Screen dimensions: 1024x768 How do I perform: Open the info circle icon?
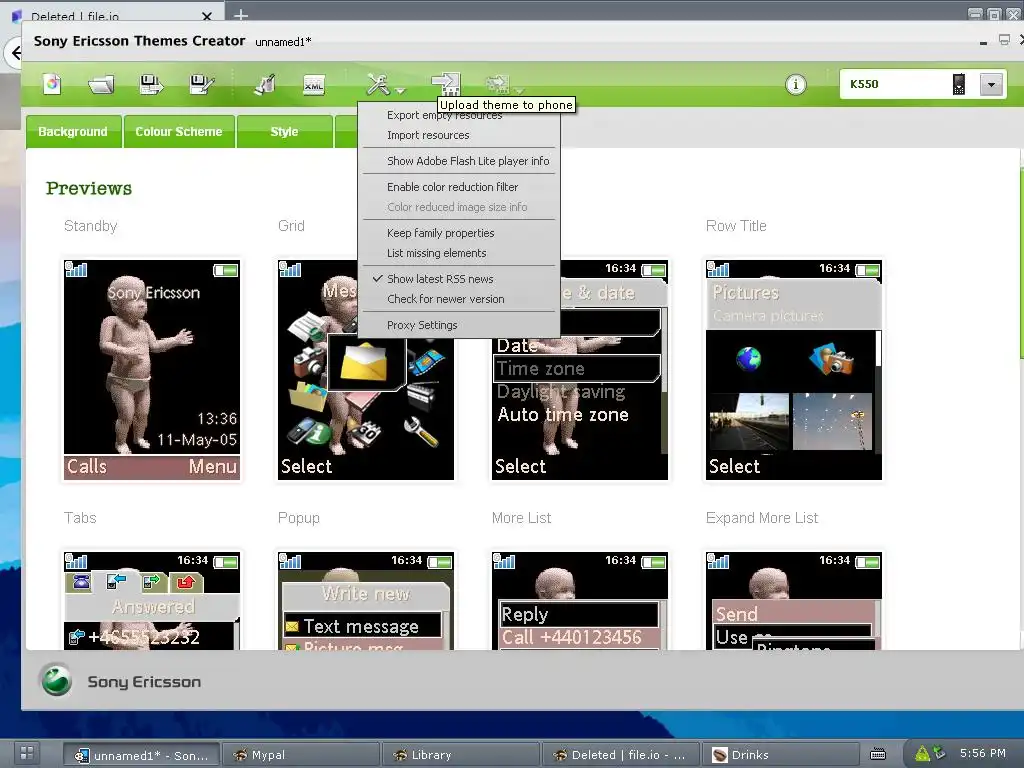pyautogui.click(x=795, y=84)
